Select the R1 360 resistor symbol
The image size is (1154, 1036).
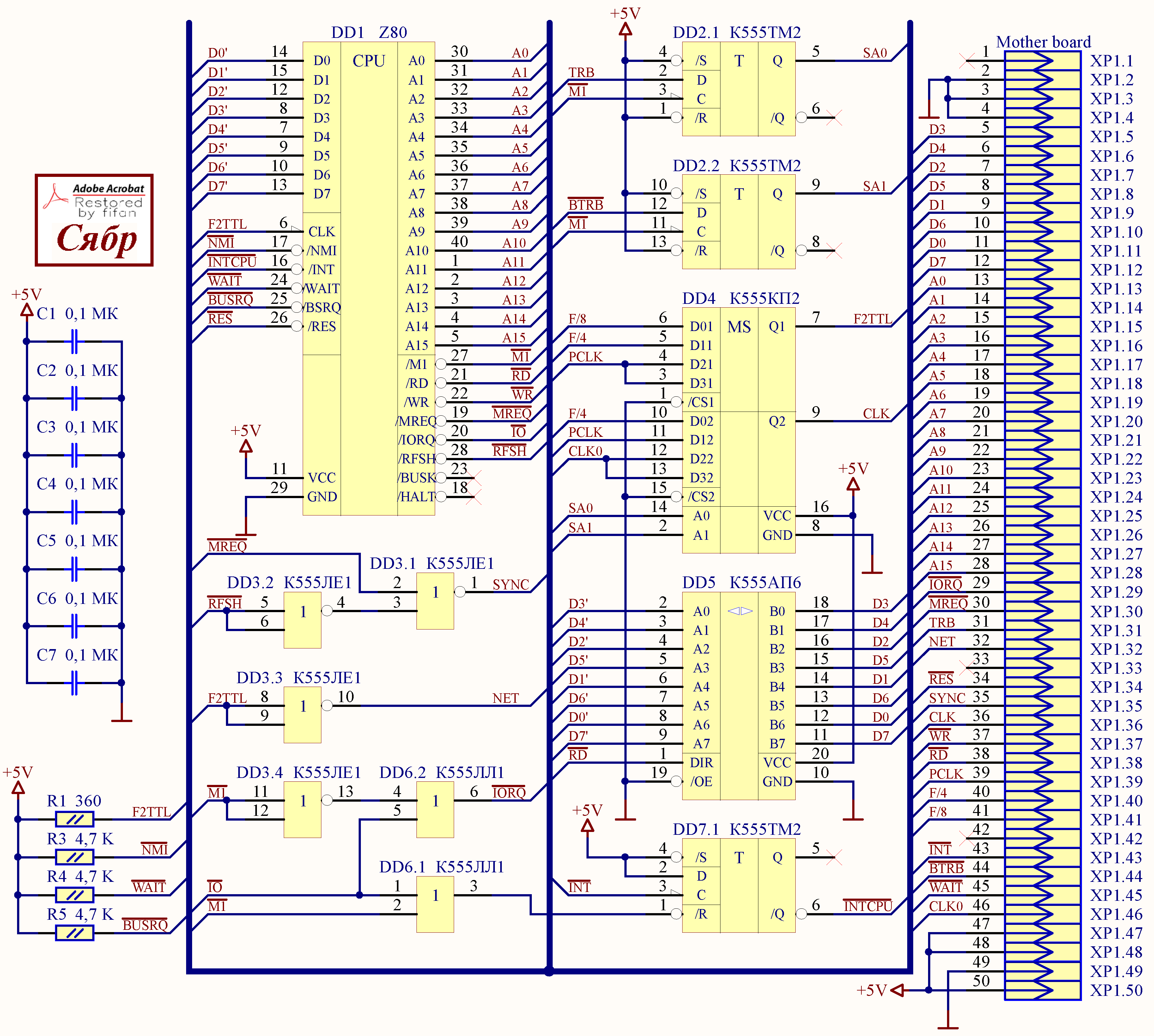click(x=75, y=819)
